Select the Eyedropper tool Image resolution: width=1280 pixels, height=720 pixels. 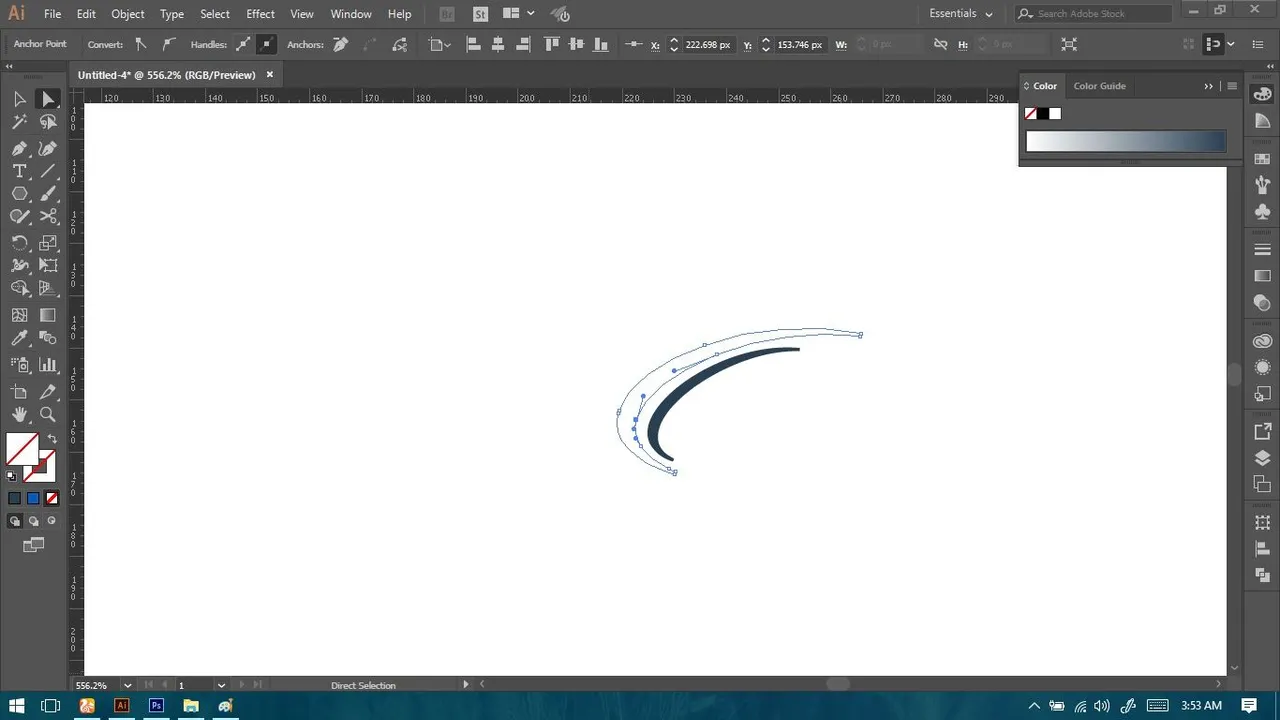click(x=19, y=339)
